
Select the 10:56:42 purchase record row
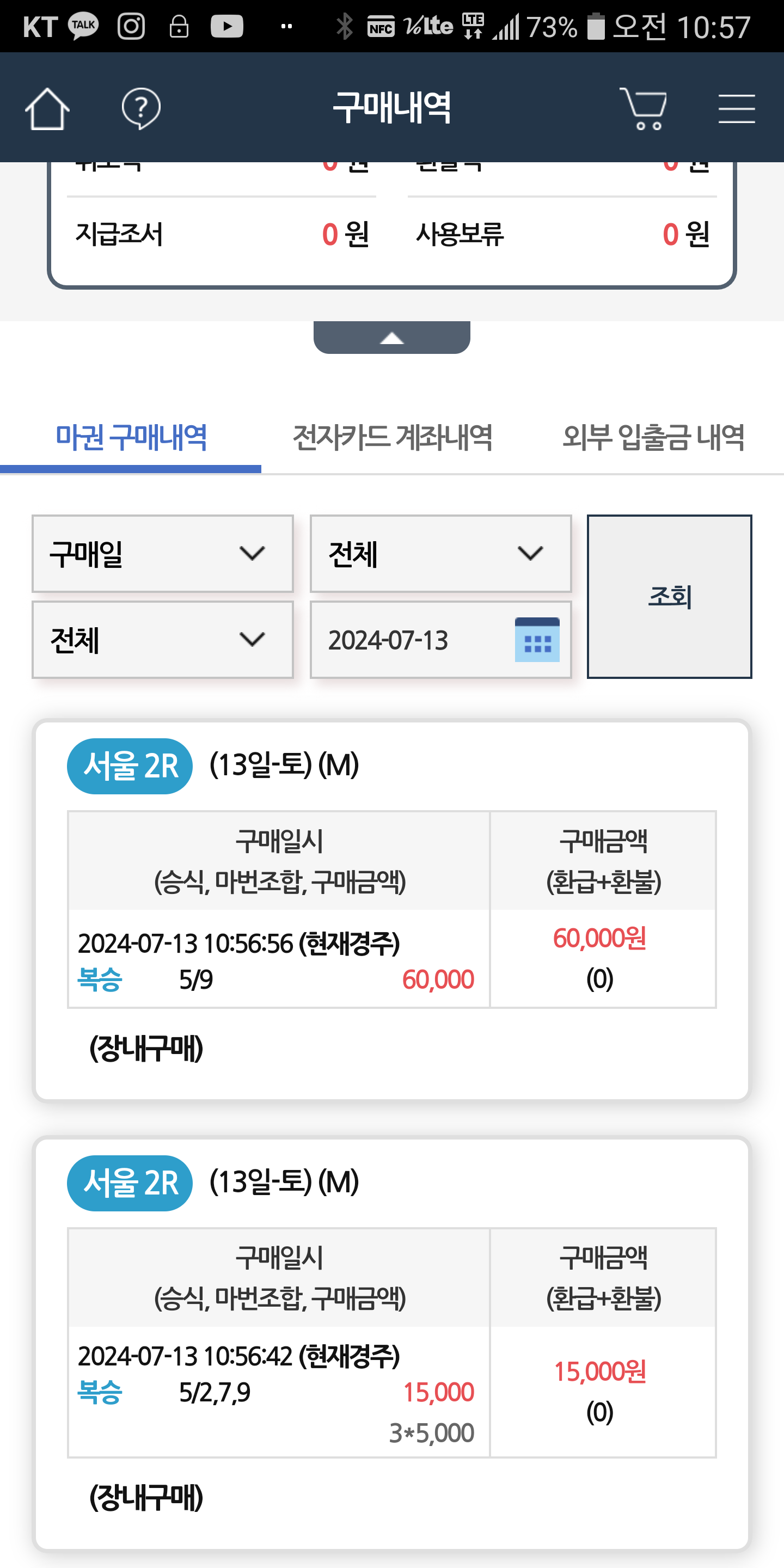(278, 1392)
